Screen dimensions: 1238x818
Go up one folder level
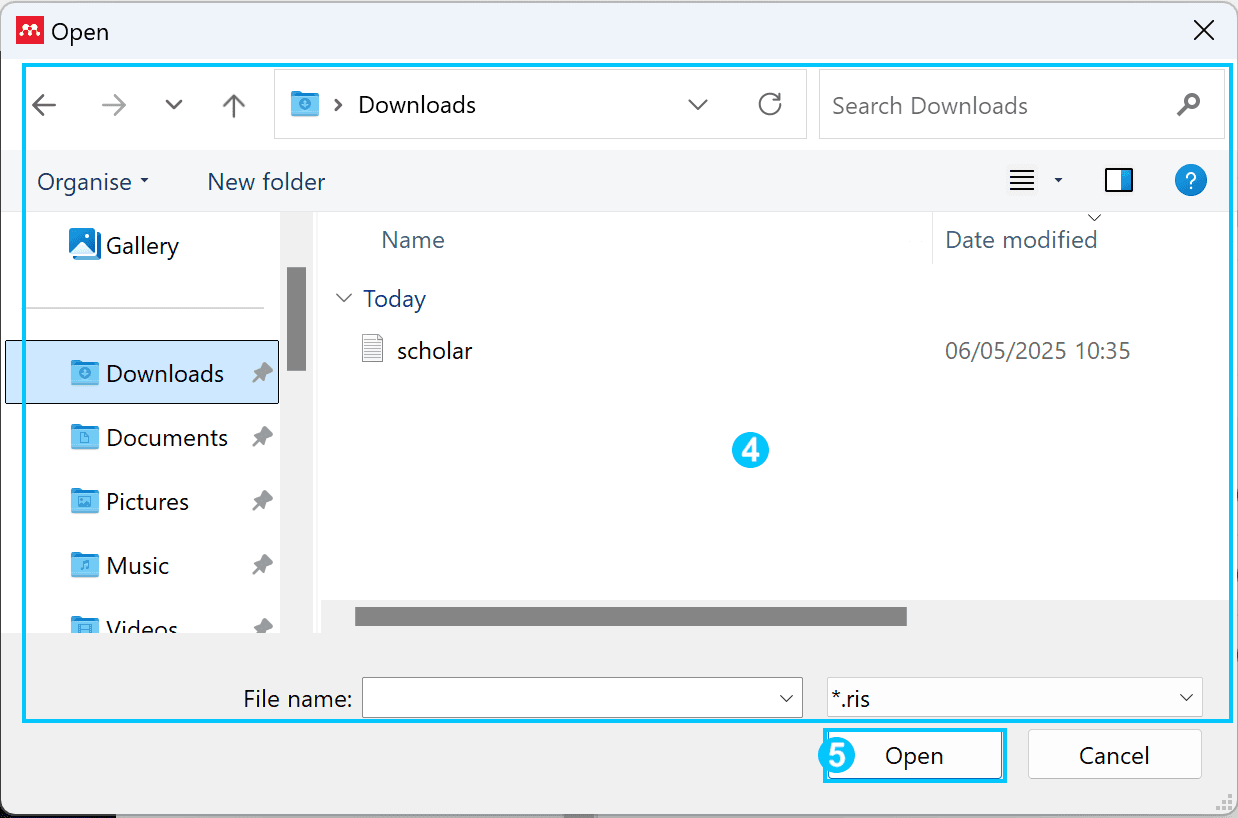coord(234,105)
